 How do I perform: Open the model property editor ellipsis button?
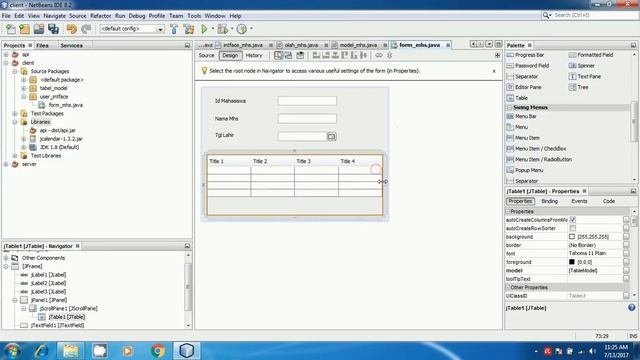tap(626, 271)
